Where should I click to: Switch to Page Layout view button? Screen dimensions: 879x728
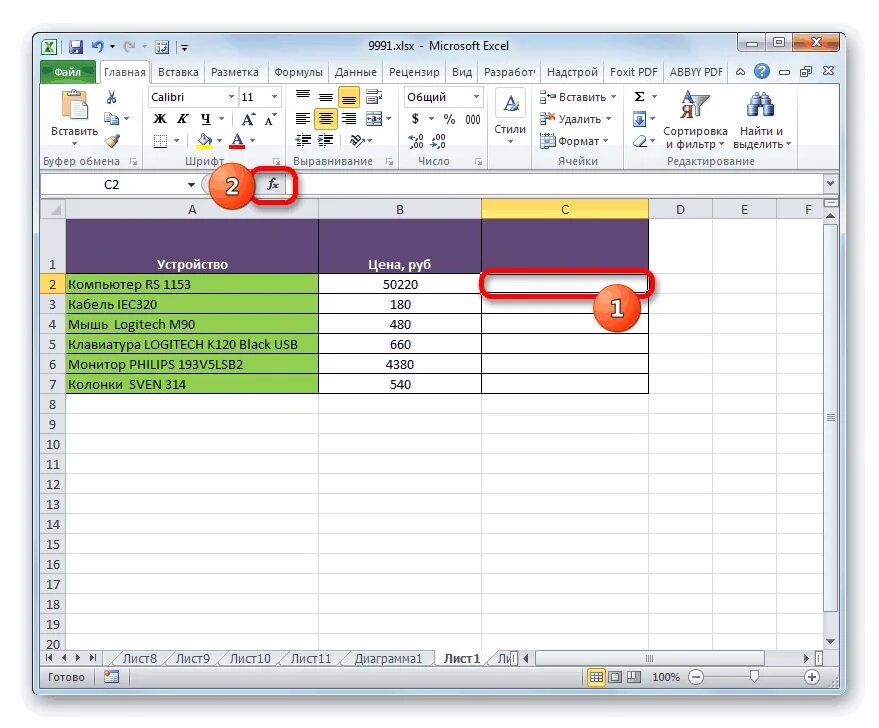[615, 677]
